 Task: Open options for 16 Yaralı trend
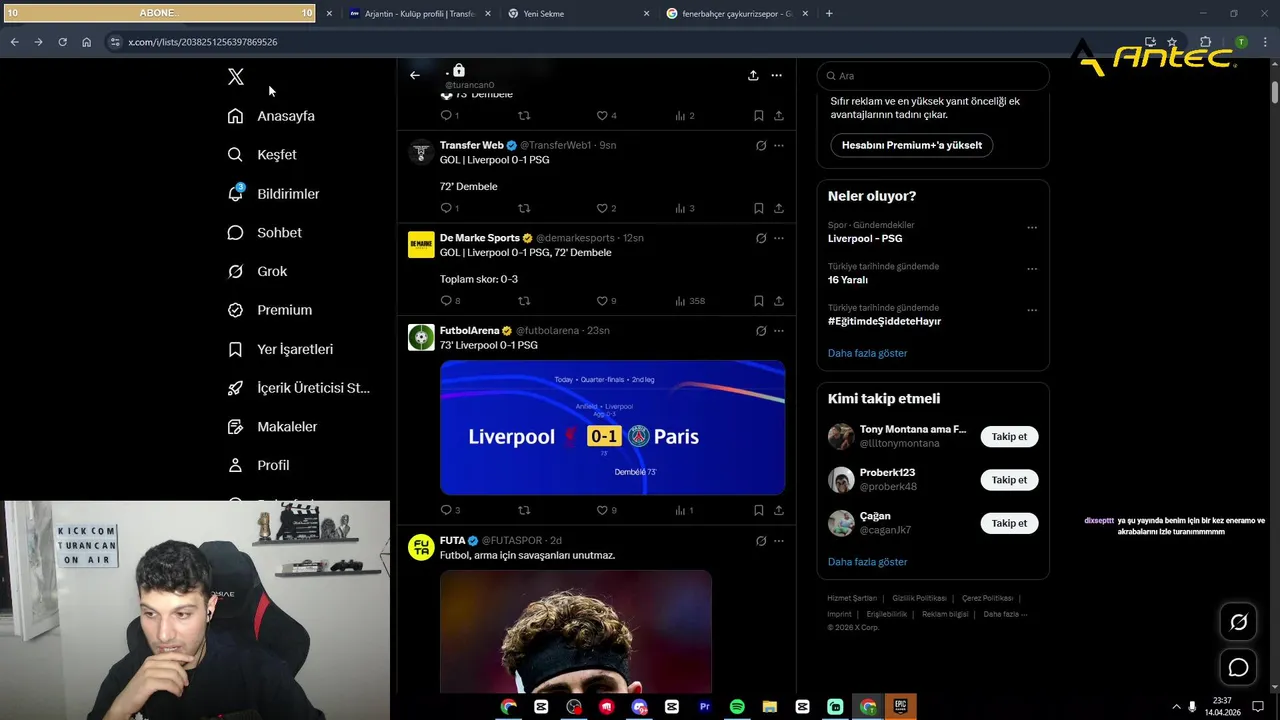pyautogui.click(x=1032, y=269)
